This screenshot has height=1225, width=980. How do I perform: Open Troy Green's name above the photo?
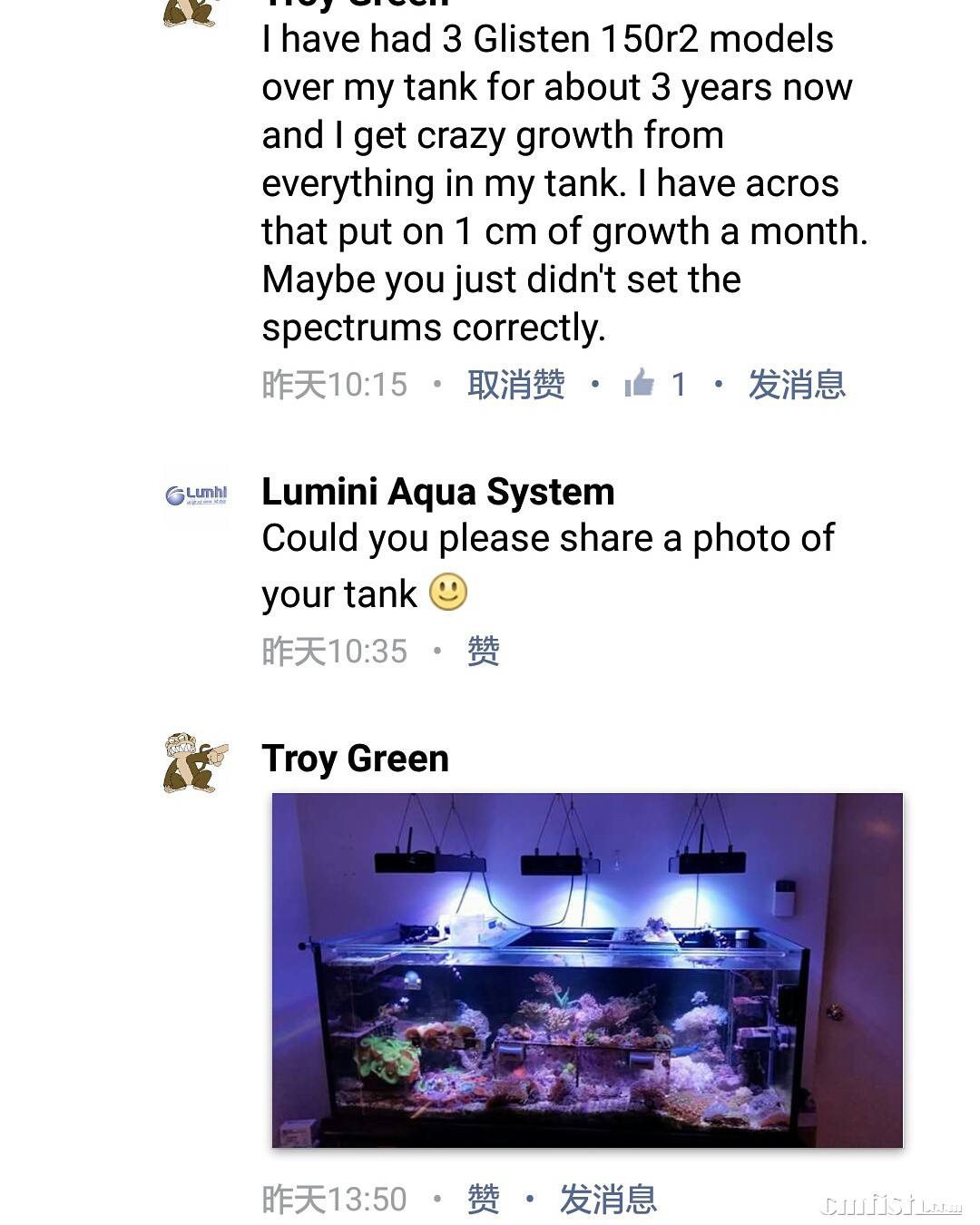click(355, 759)
